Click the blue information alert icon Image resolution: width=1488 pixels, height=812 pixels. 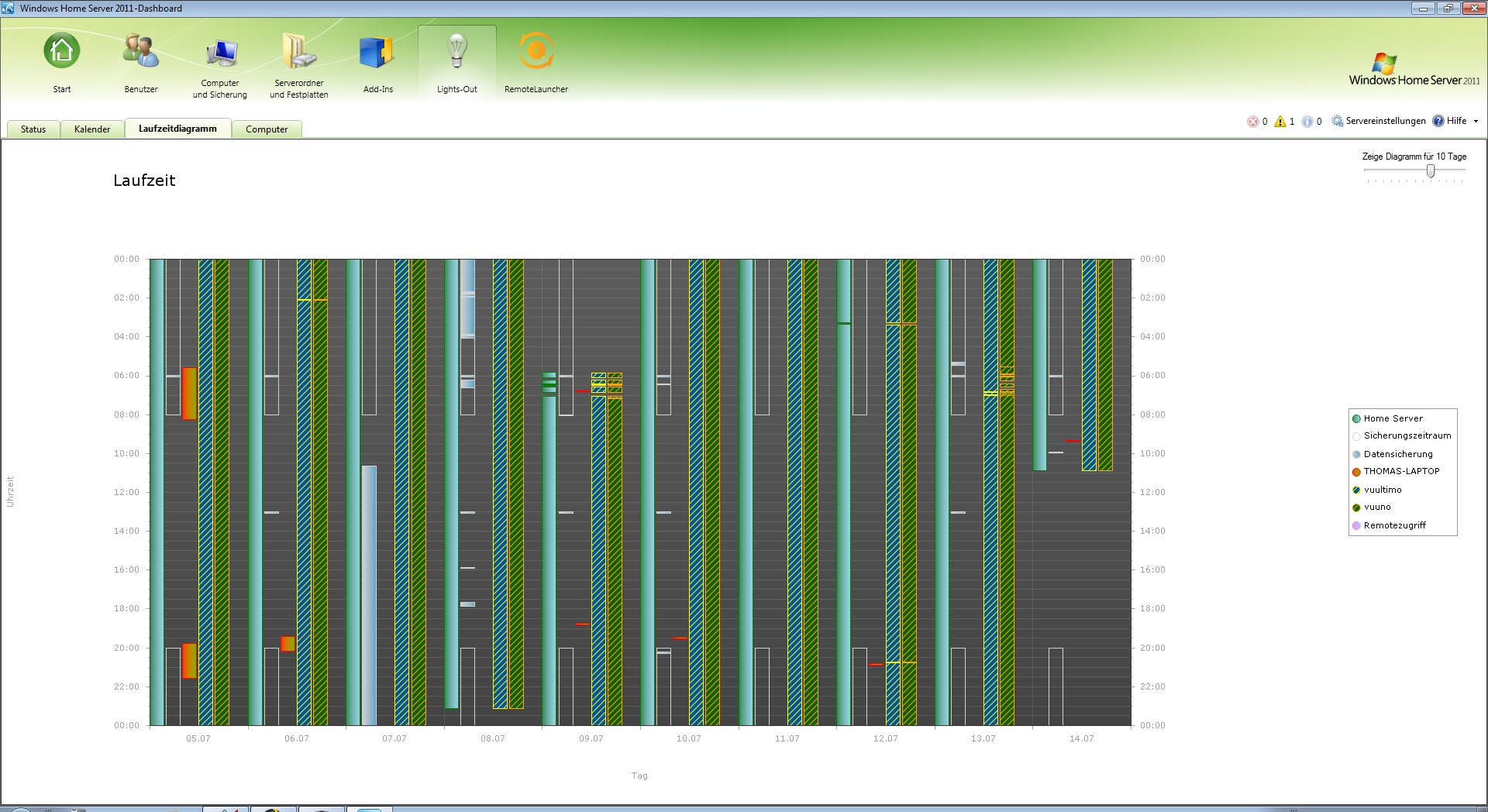tap(1307, 122)
